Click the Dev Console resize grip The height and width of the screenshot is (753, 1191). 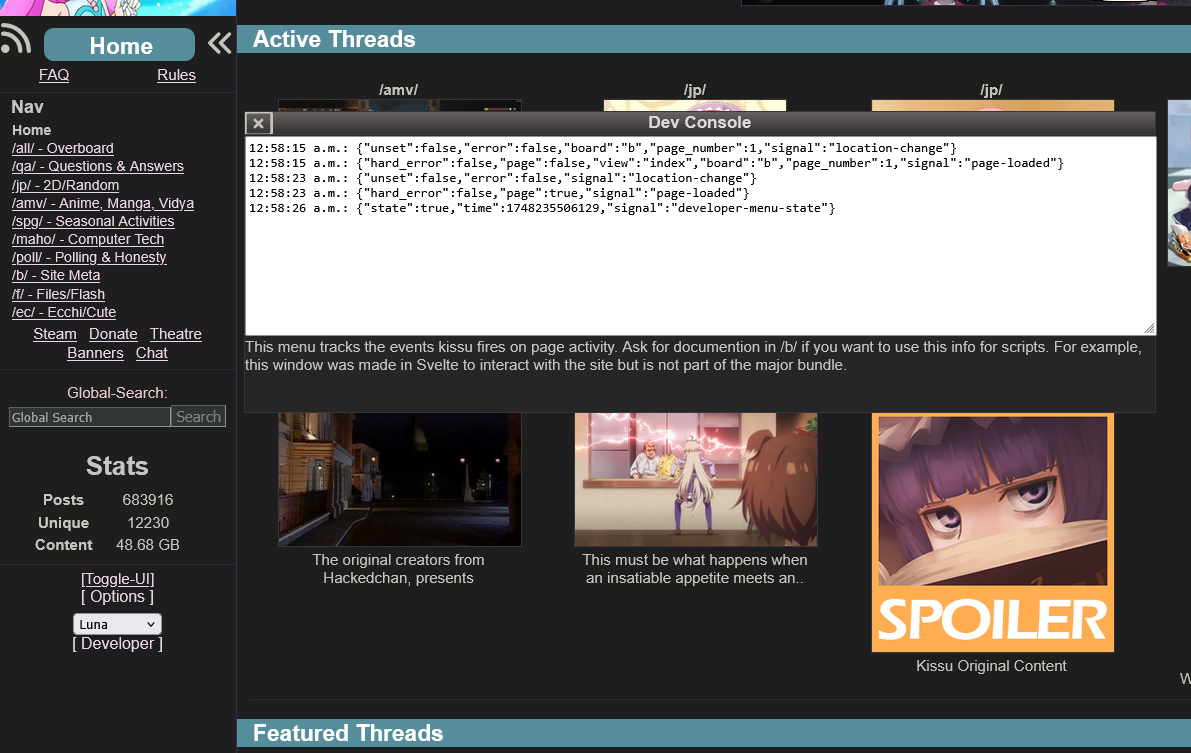click(1149, 328)
